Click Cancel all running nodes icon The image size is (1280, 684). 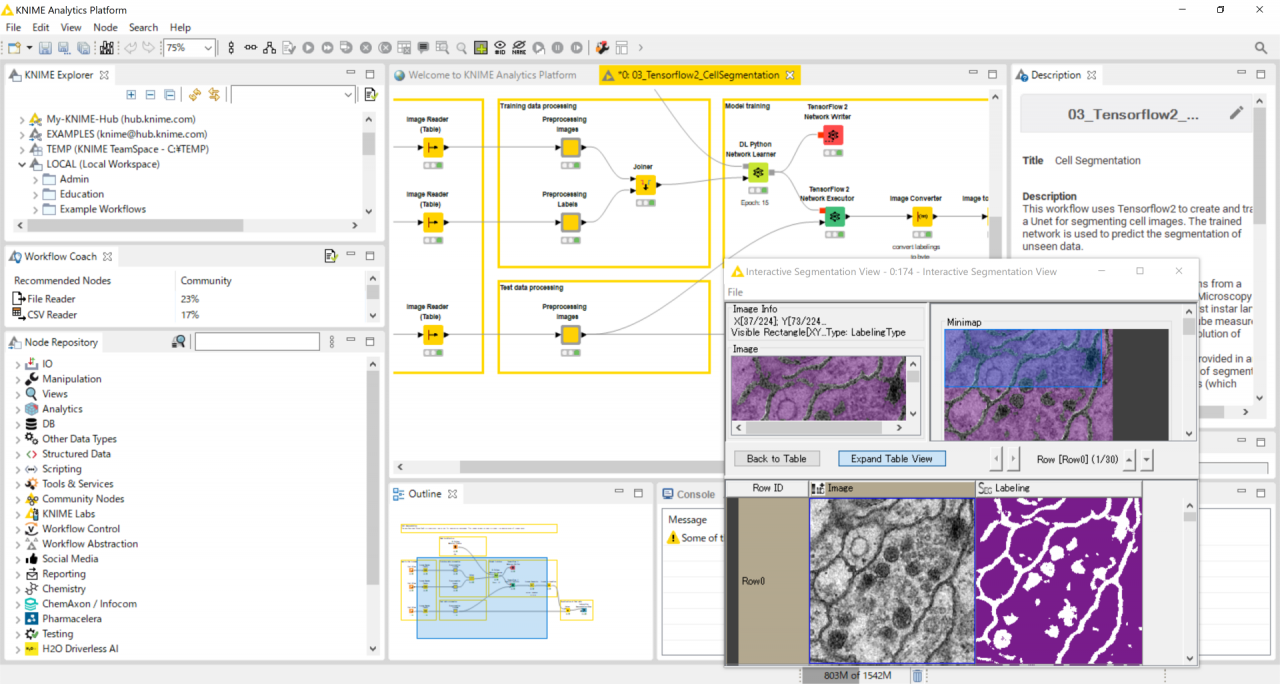pyautogui.click(x=384, y=47)
